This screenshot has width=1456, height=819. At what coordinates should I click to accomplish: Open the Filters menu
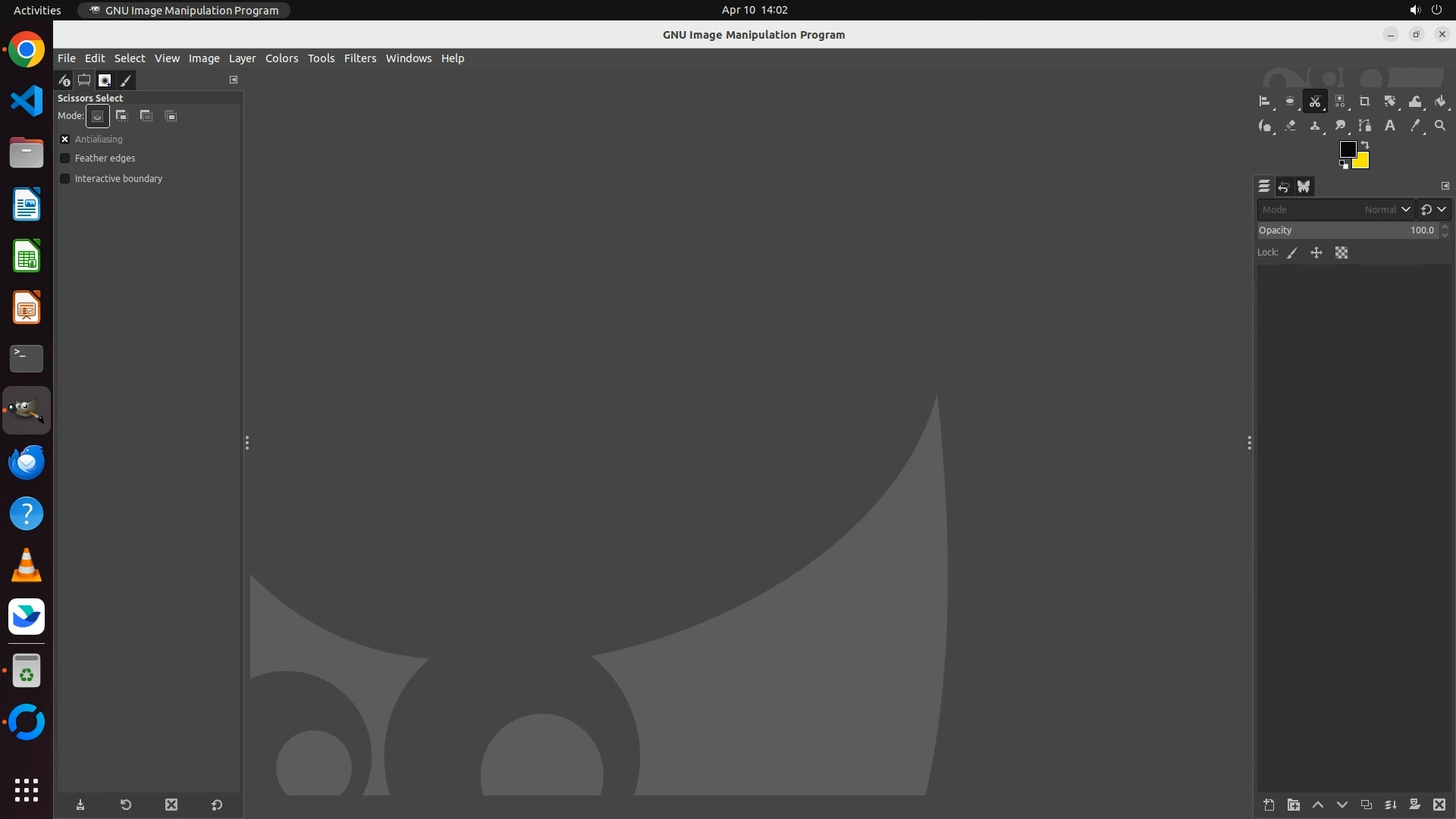coord(359,58)
